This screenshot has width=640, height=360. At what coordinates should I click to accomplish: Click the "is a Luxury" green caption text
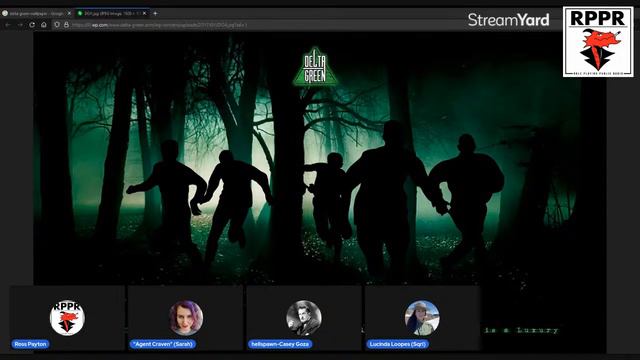[x=521, y=330]
